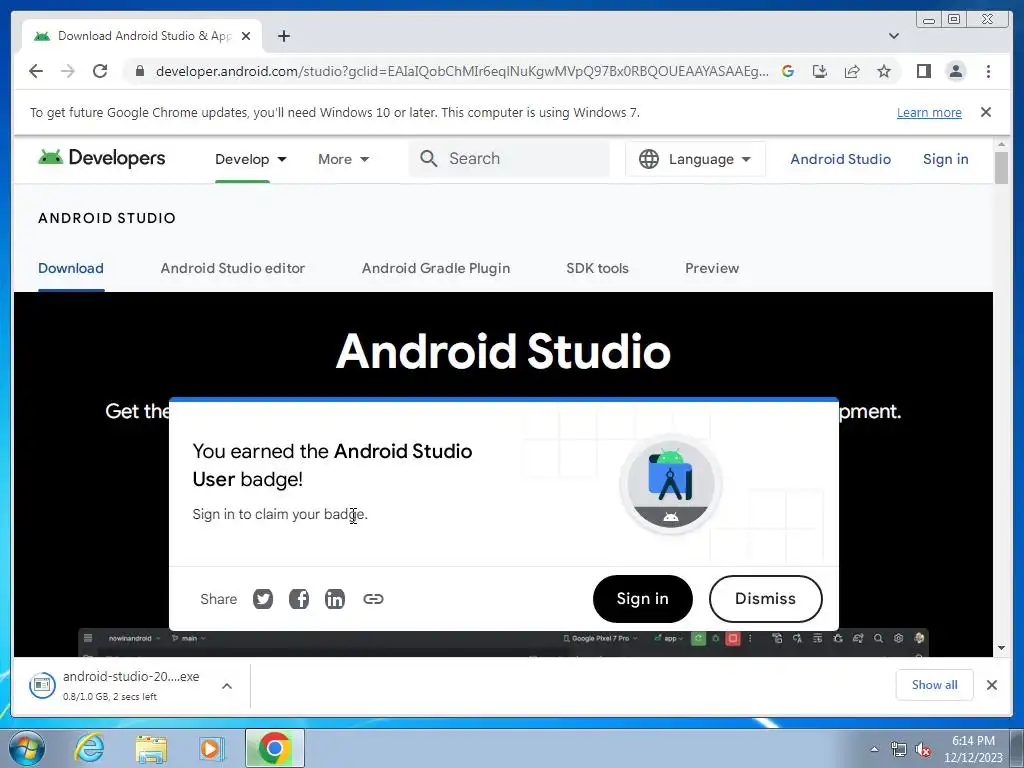
Task: Share the badge on Twitter
Action: [263, 599]
